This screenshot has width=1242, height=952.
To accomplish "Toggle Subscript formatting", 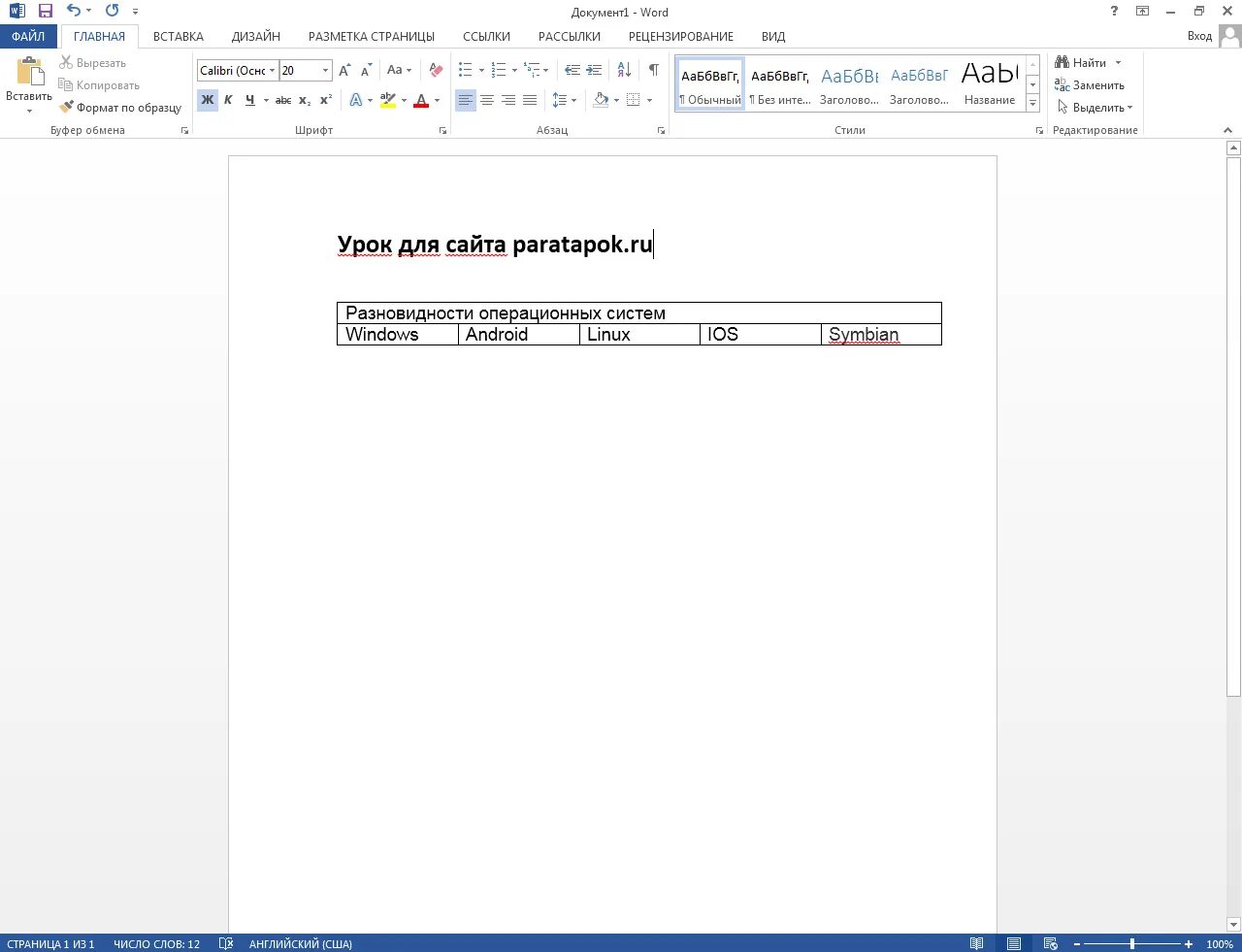I will [x=305, y=100].
